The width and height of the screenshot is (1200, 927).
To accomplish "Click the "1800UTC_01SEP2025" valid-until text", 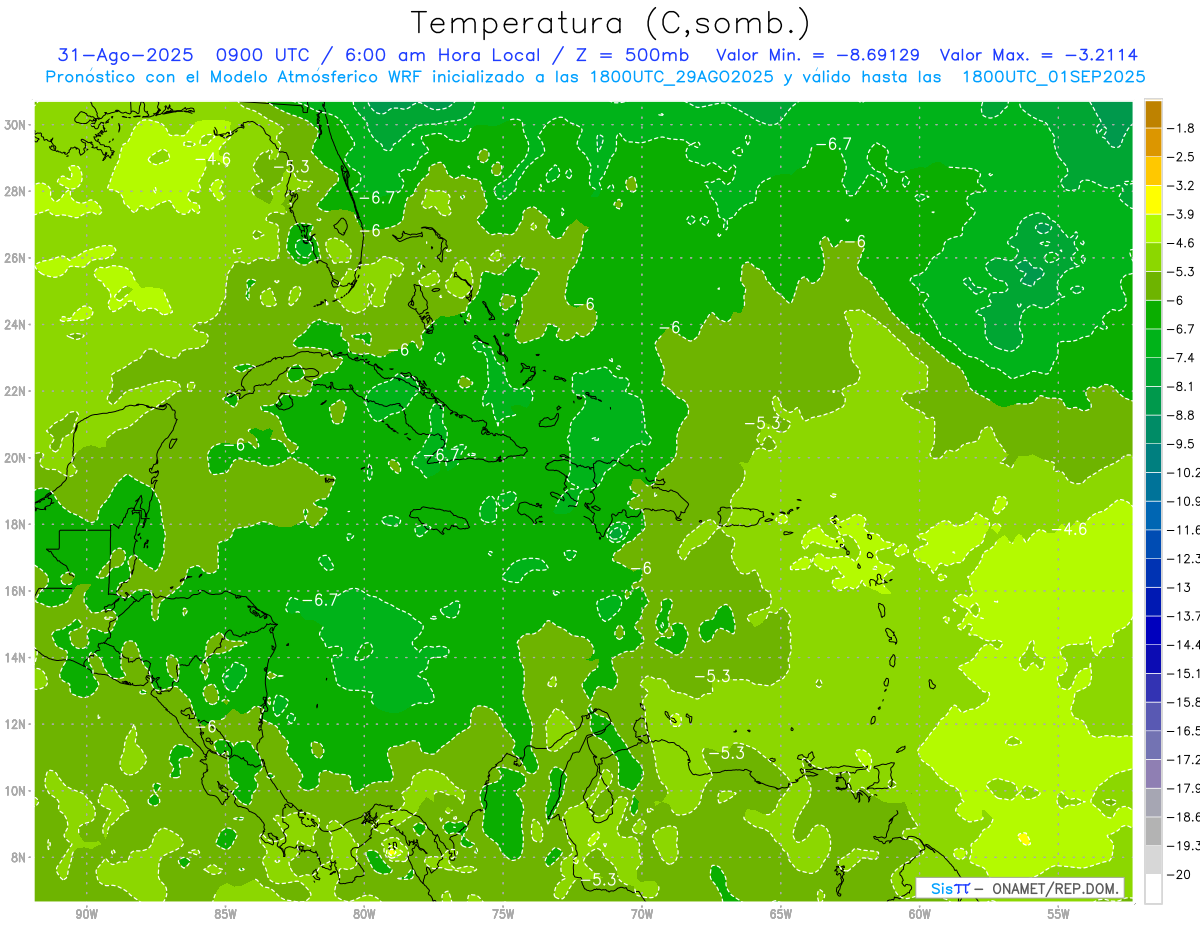I will pos(1053,77).
